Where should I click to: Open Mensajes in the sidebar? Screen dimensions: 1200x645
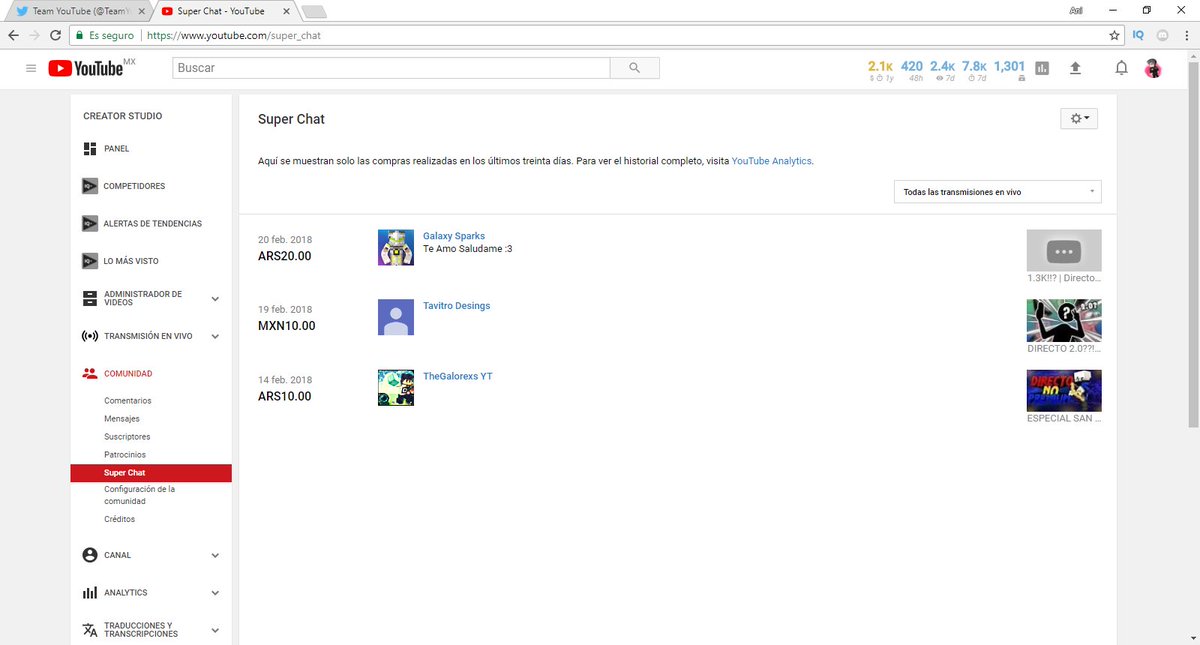[x=122, y=419]
